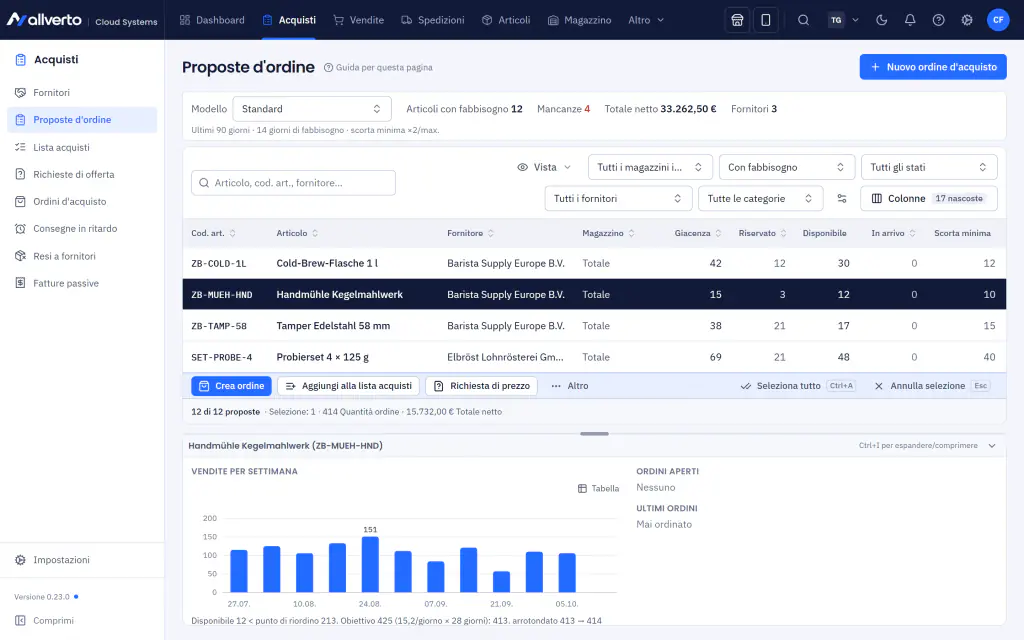Open the Vendite menu
The width and height of the screenshot is (1024, 640).
(x=359, y=20)
